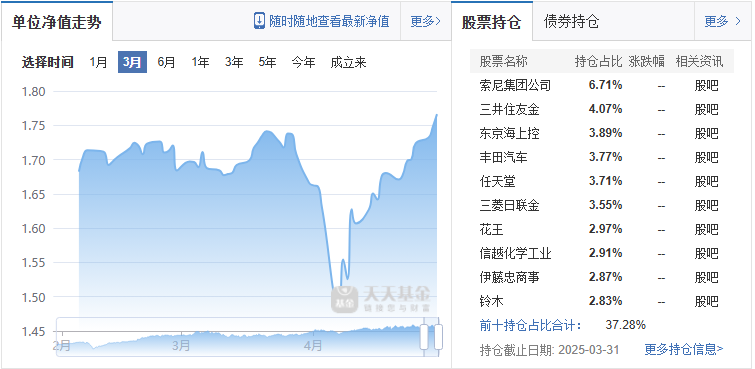Expand 更多 in net value header
The height and width of the screenshot is (369, 755).
[x=426, y=21]
